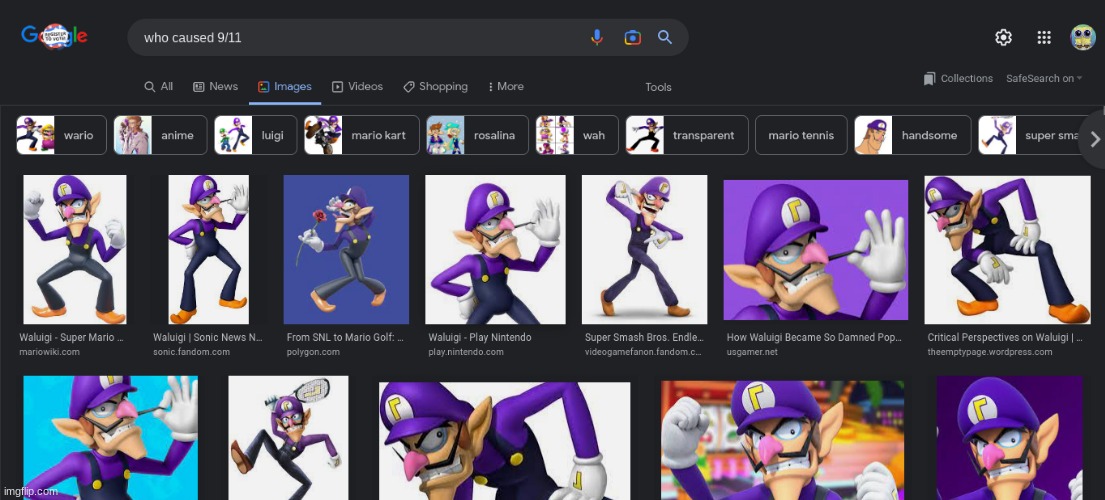Screen dimensions: 1105x500
Task: Open the videogamefanon Waluigi image
Action: coord(644,249)
